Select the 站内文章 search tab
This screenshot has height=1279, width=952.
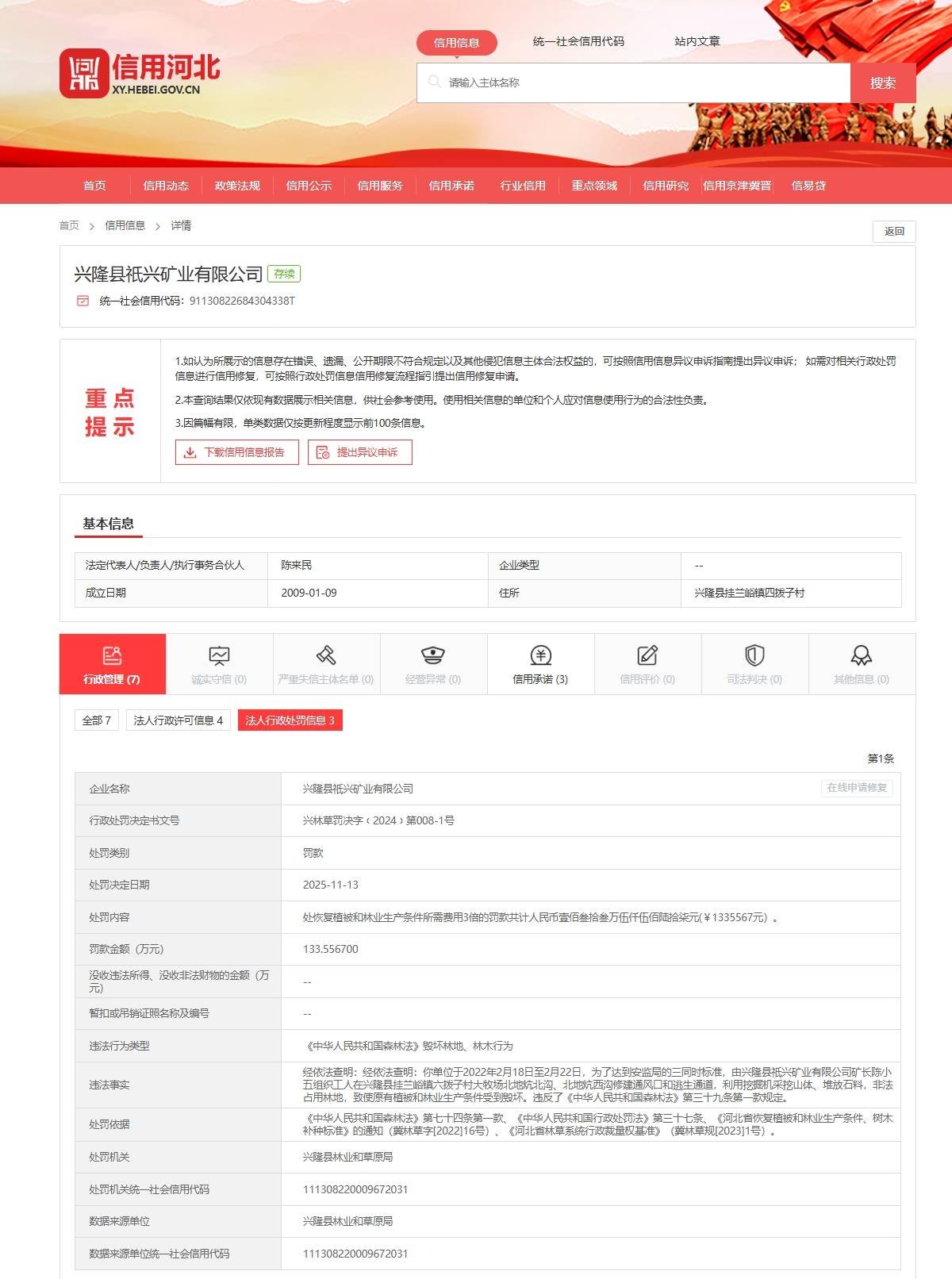tap(697, 41)
